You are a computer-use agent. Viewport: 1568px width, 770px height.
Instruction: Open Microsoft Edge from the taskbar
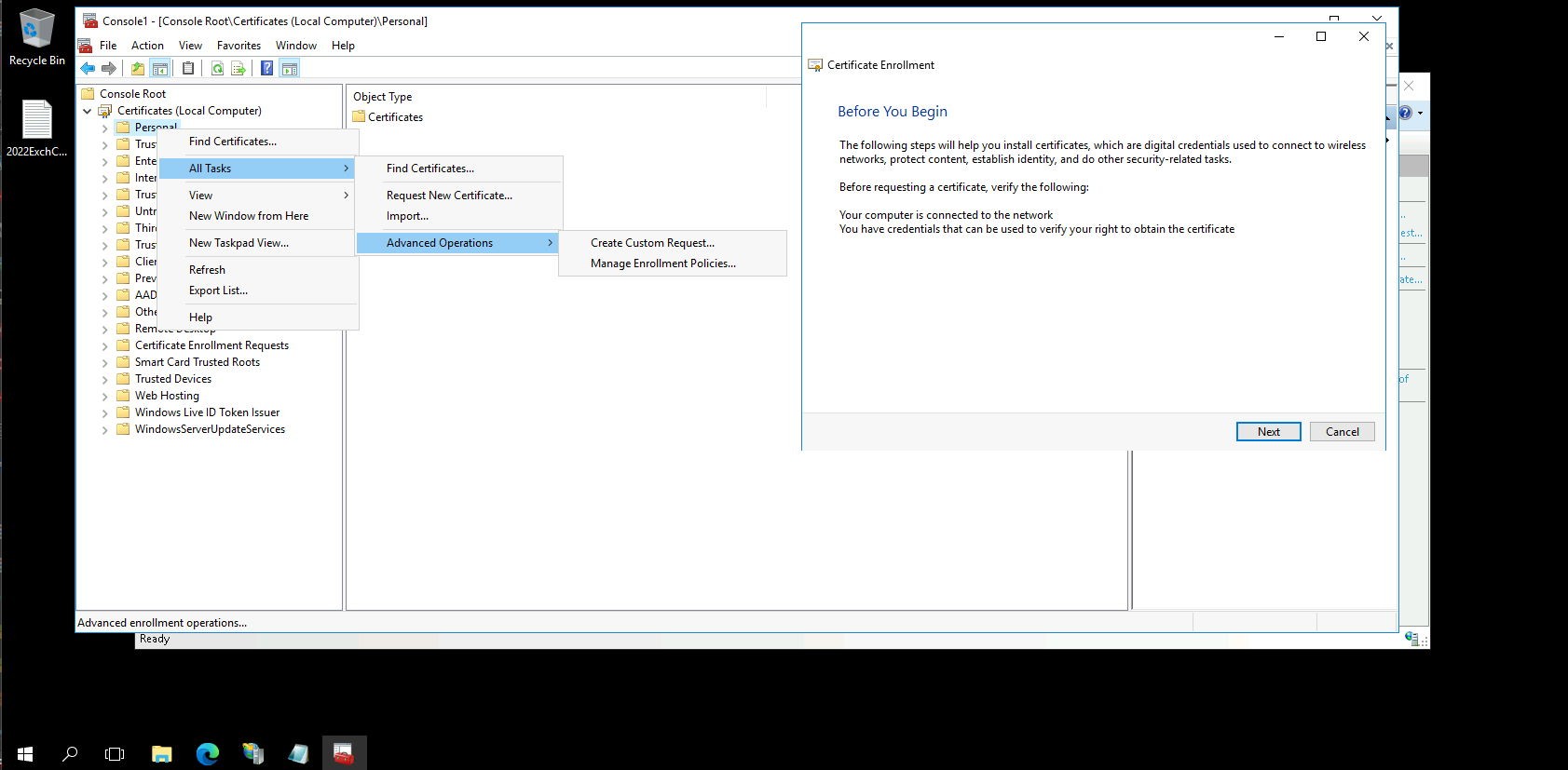pyautogui.click(x=207, y=753)
